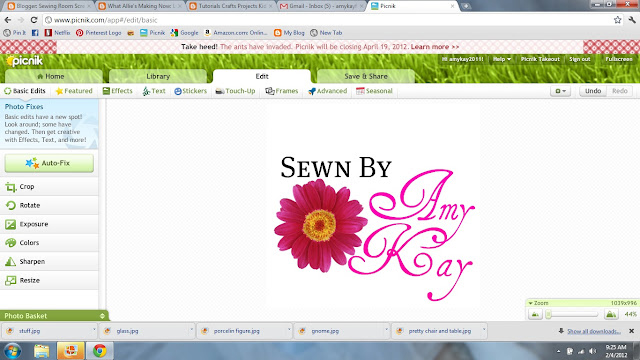640x360 pixels.
Task: Open stuff.jpg download item
Action: click(49, 331)
